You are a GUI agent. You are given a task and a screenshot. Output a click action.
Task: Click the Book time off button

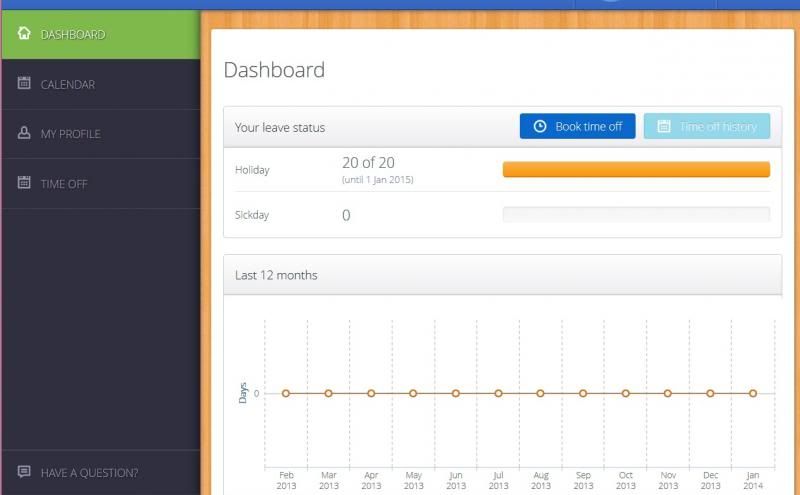pyautogui.click(x=578, y=126)
